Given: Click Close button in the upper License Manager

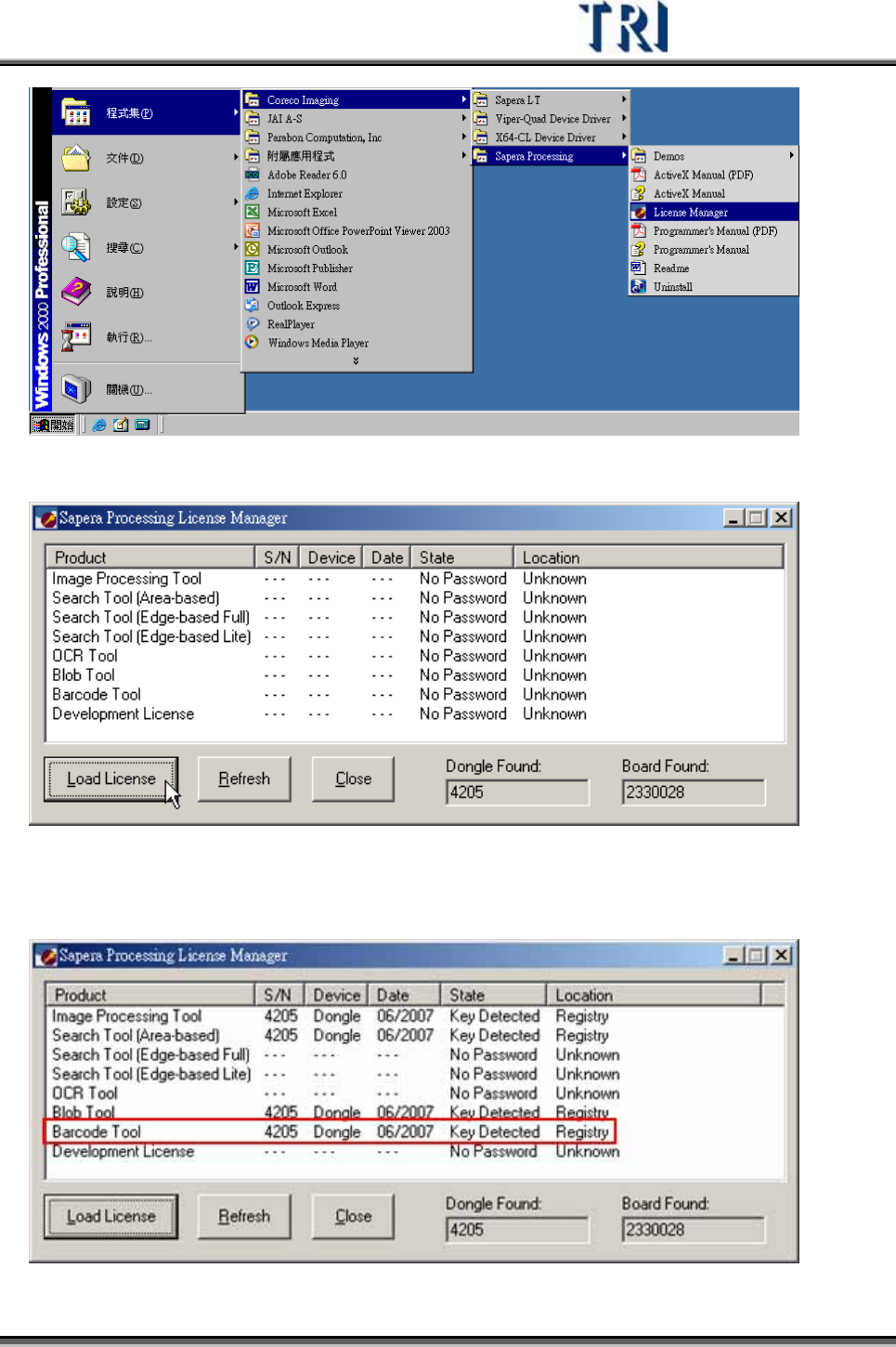Looking at the screenshot, I should (x=353, y=778).
